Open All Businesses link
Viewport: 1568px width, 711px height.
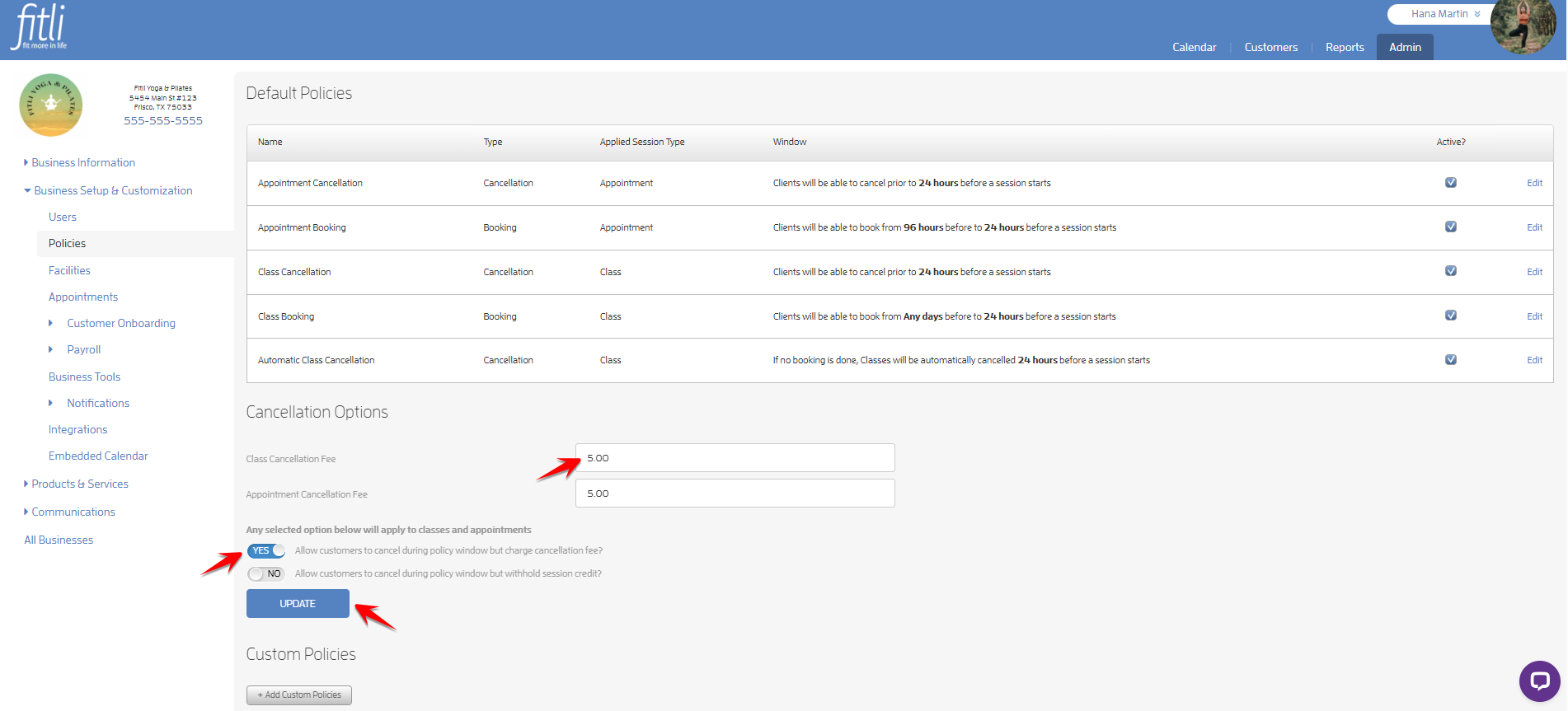(59, 540)
